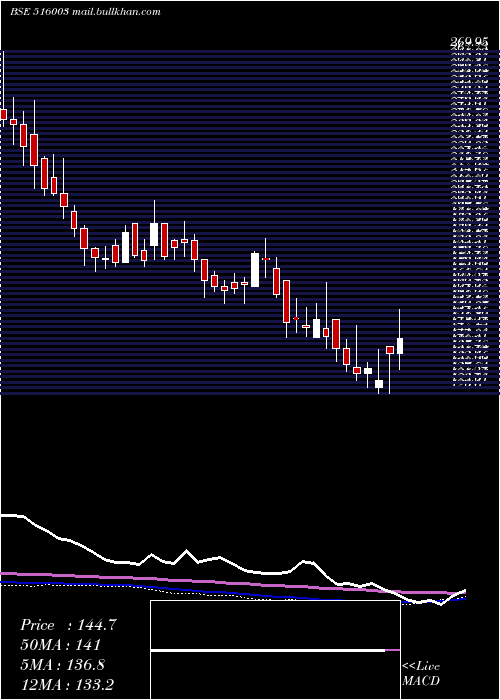
Task: Click the '50MA : 141' readout
Action: click(x=60, y=645)
